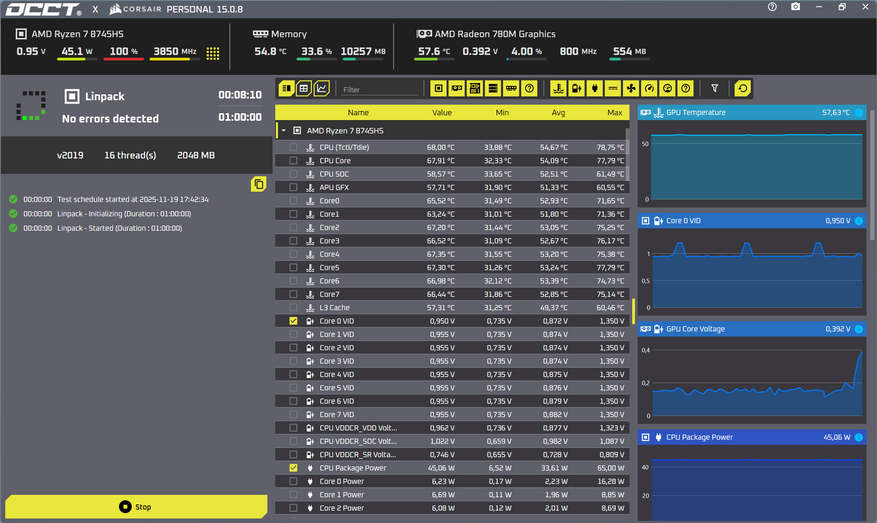Stop the Linpack test
Screen dimensions: 877x523
point(135,507)
